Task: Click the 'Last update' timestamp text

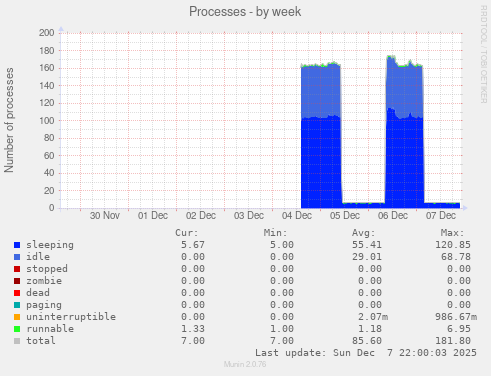Action: 366,353
